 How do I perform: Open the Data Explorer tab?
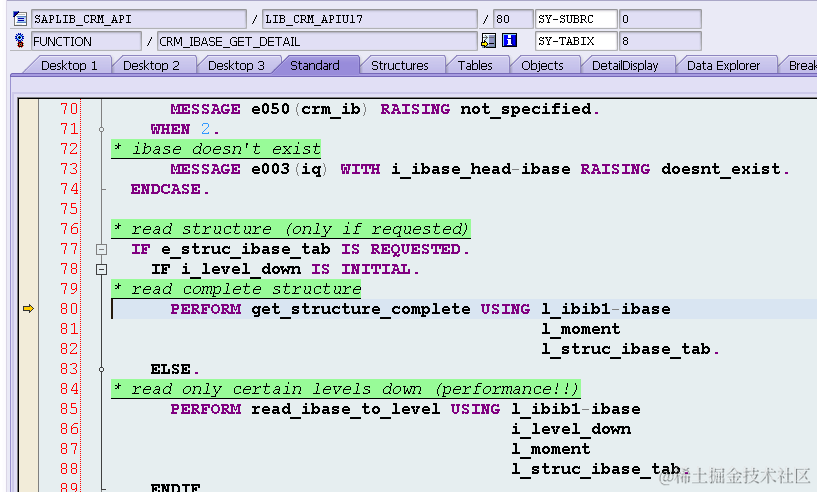click(723, 65)
